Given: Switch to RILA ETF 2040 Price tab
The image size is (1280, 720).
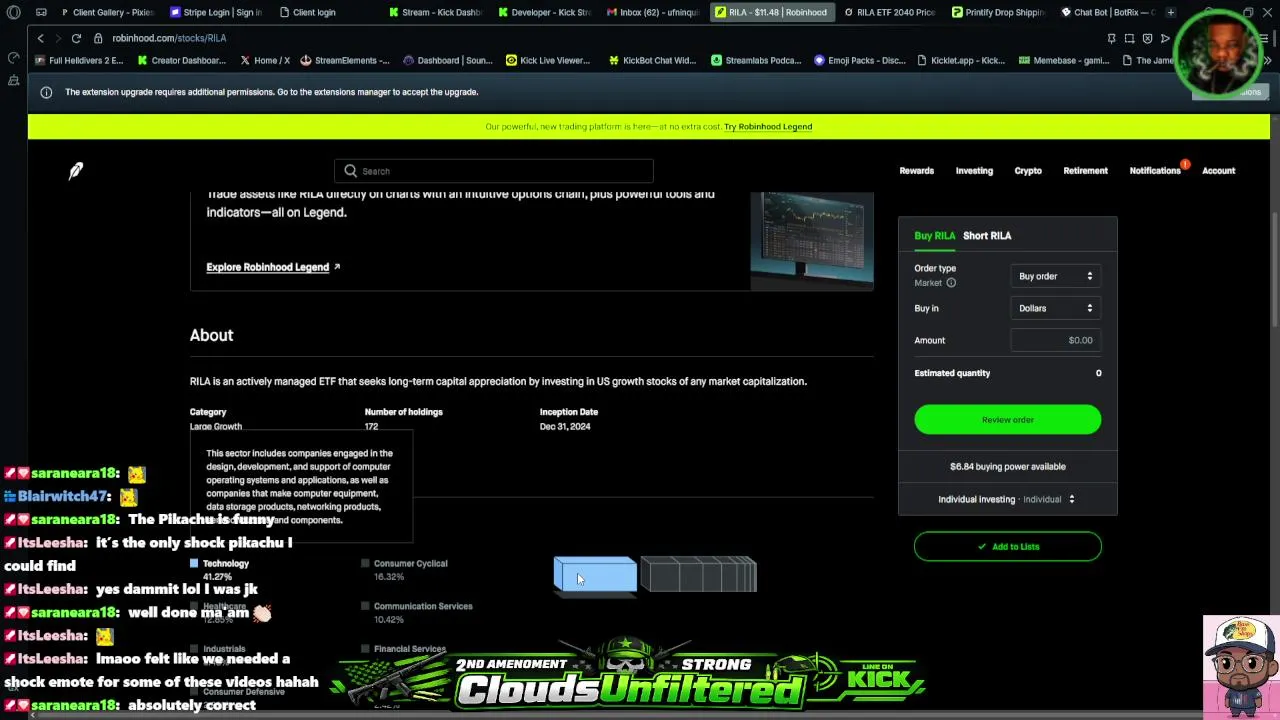Looking at the screenshot, I should [889, 12].
